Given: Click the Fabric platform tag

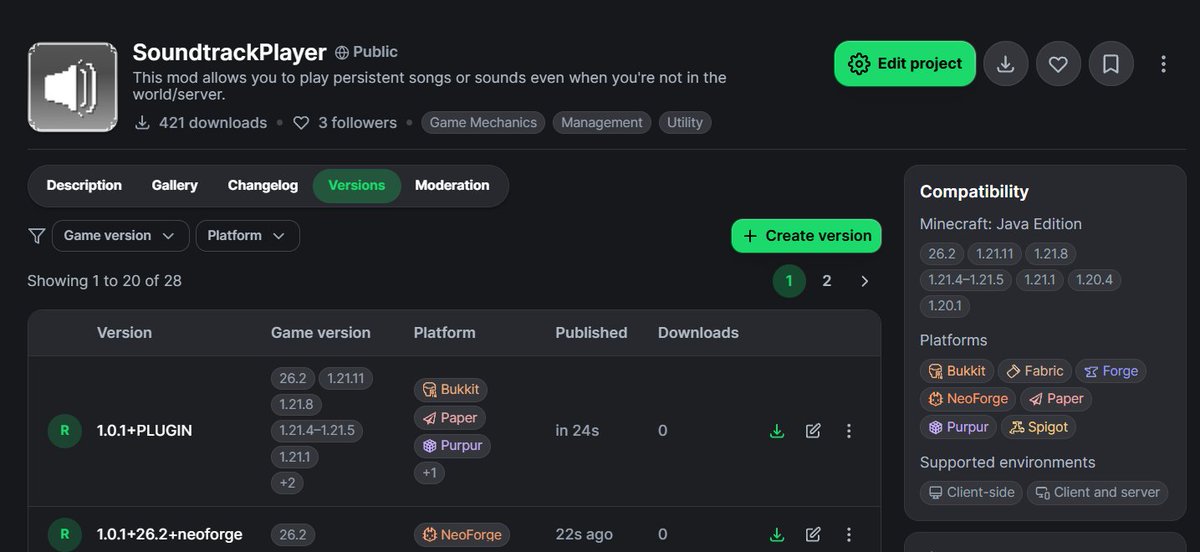Looking at the screenshot, I should tap(1035, 371).
